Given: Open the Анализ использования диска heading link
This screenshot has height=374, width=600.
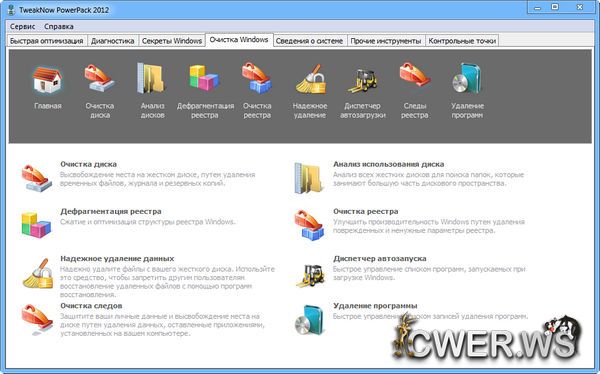Looking at the screenshot, I should tap(388, 164).
